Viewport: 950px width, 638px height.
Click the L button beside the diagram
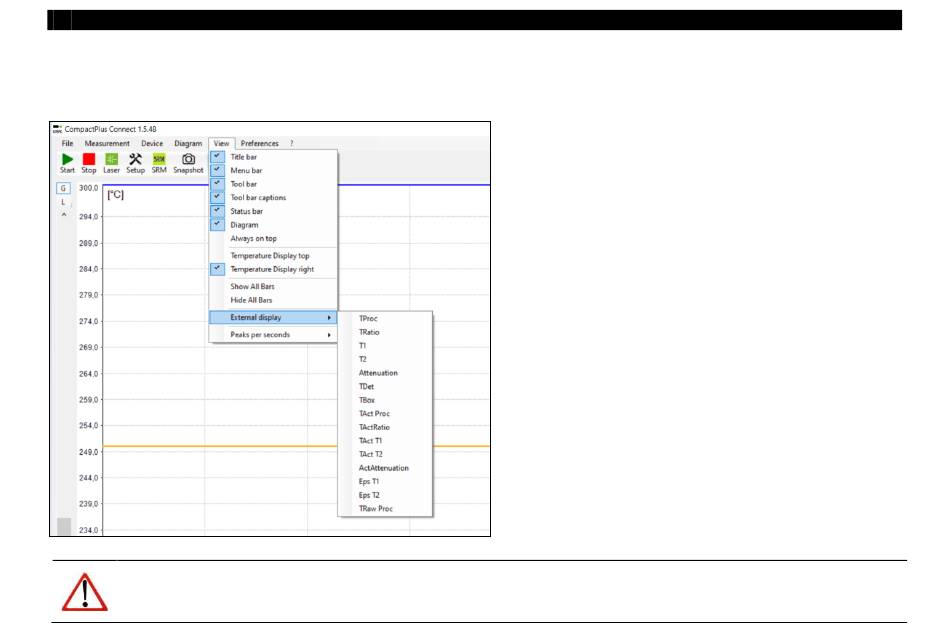click(63, 202)
